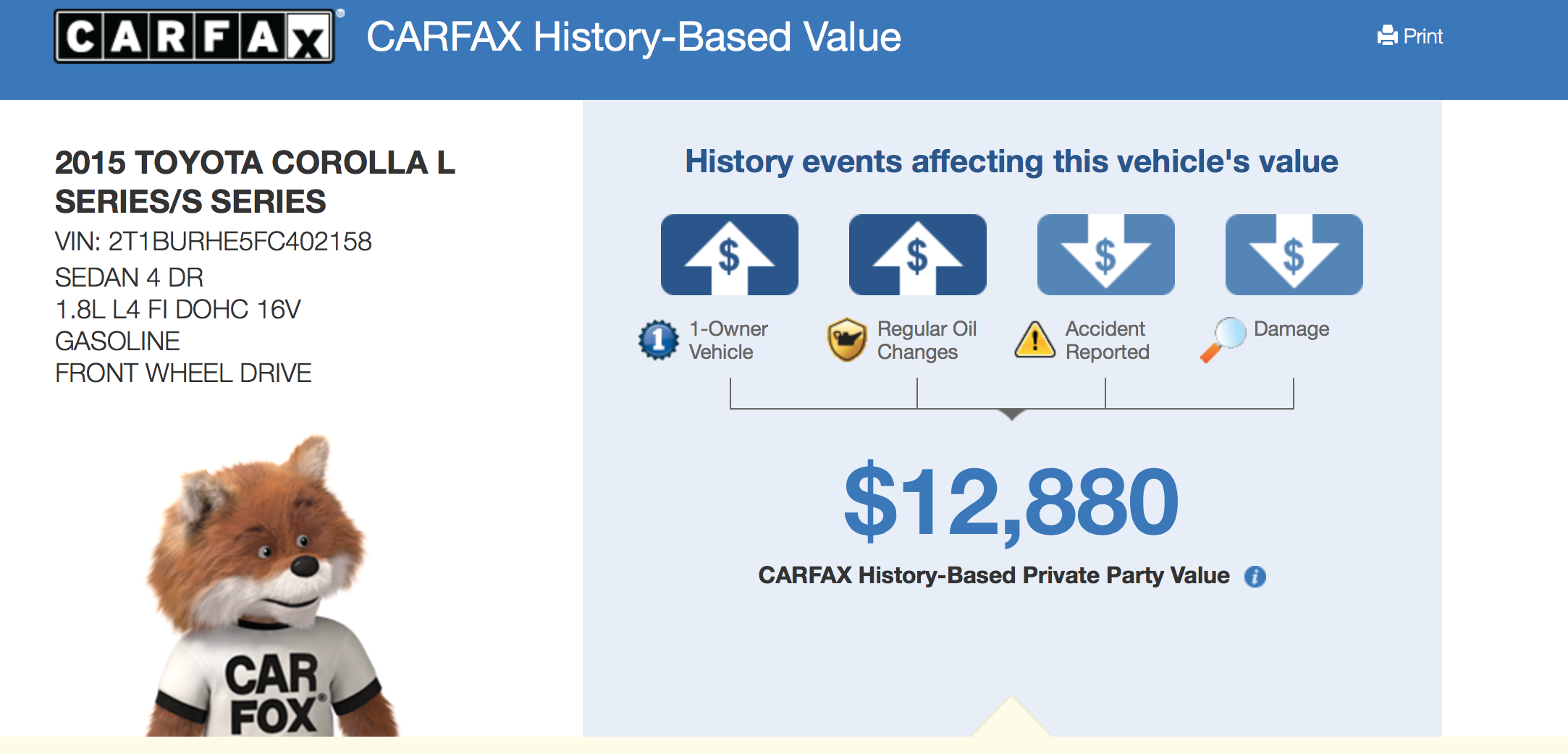This screenshot has height=754, width=1568.
Task: Click the blue 1-Owner badge icon
Action: pos(659,340)
